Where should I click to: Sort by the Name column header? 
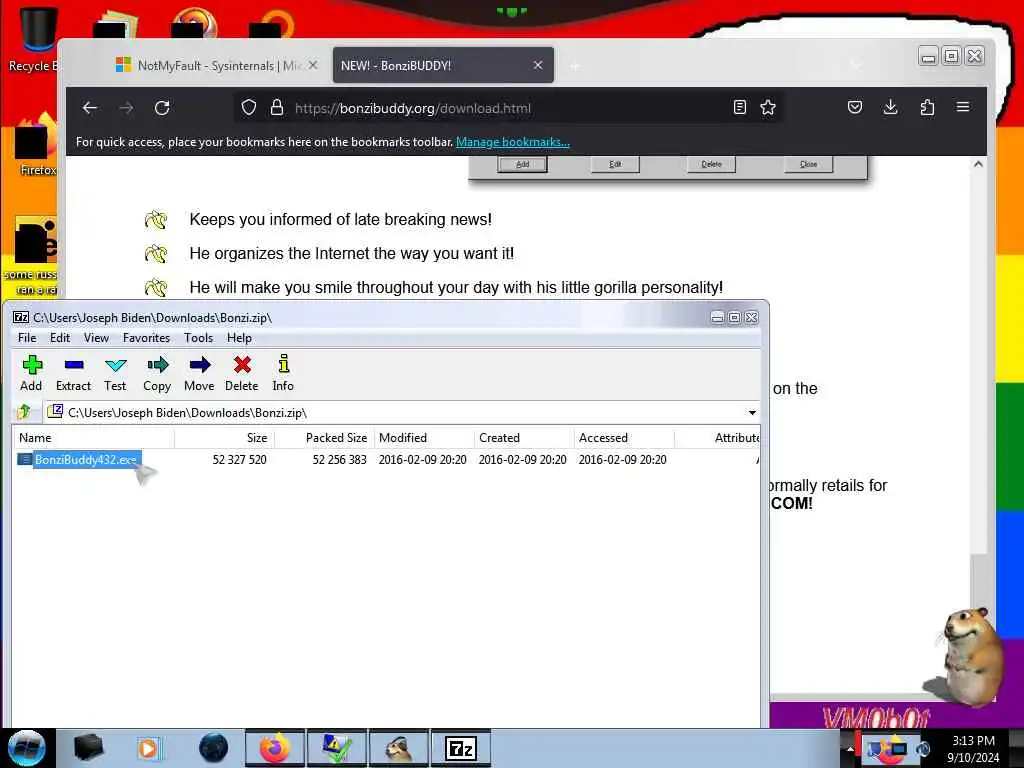pos(94,438)
